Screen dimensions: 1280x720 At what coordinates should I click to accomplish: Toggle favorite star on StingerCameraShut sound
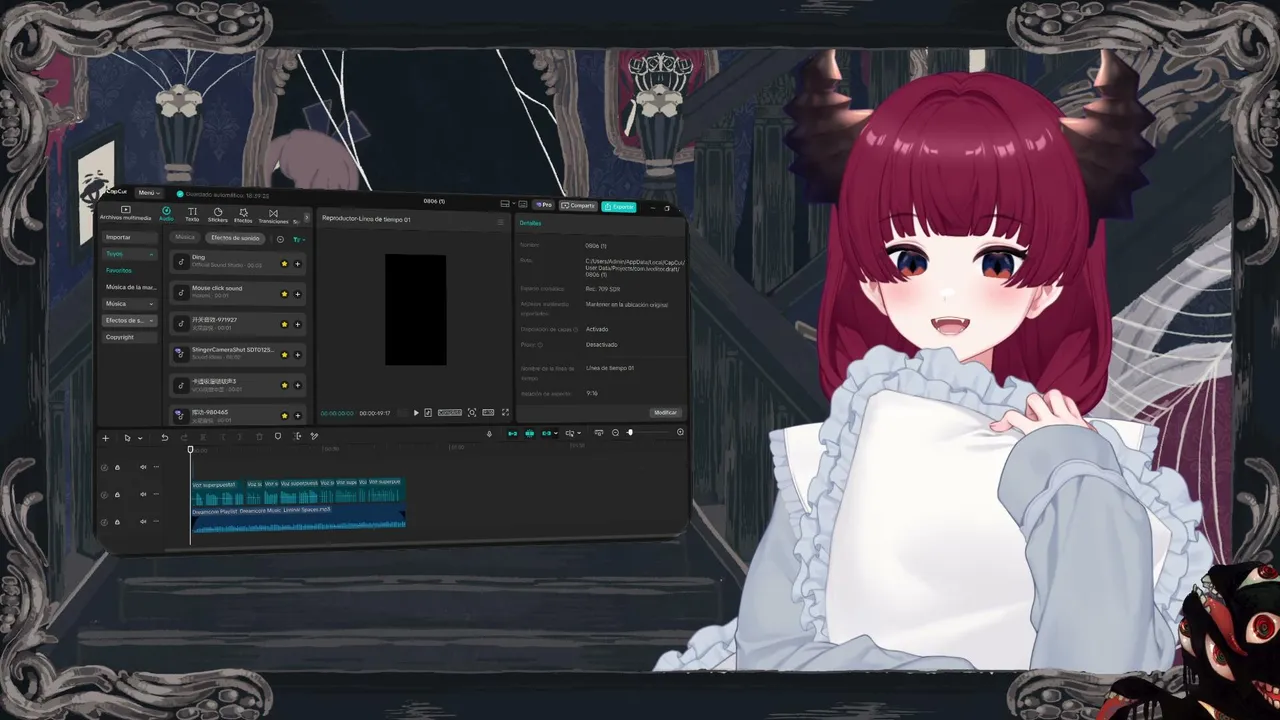[284, 354]
